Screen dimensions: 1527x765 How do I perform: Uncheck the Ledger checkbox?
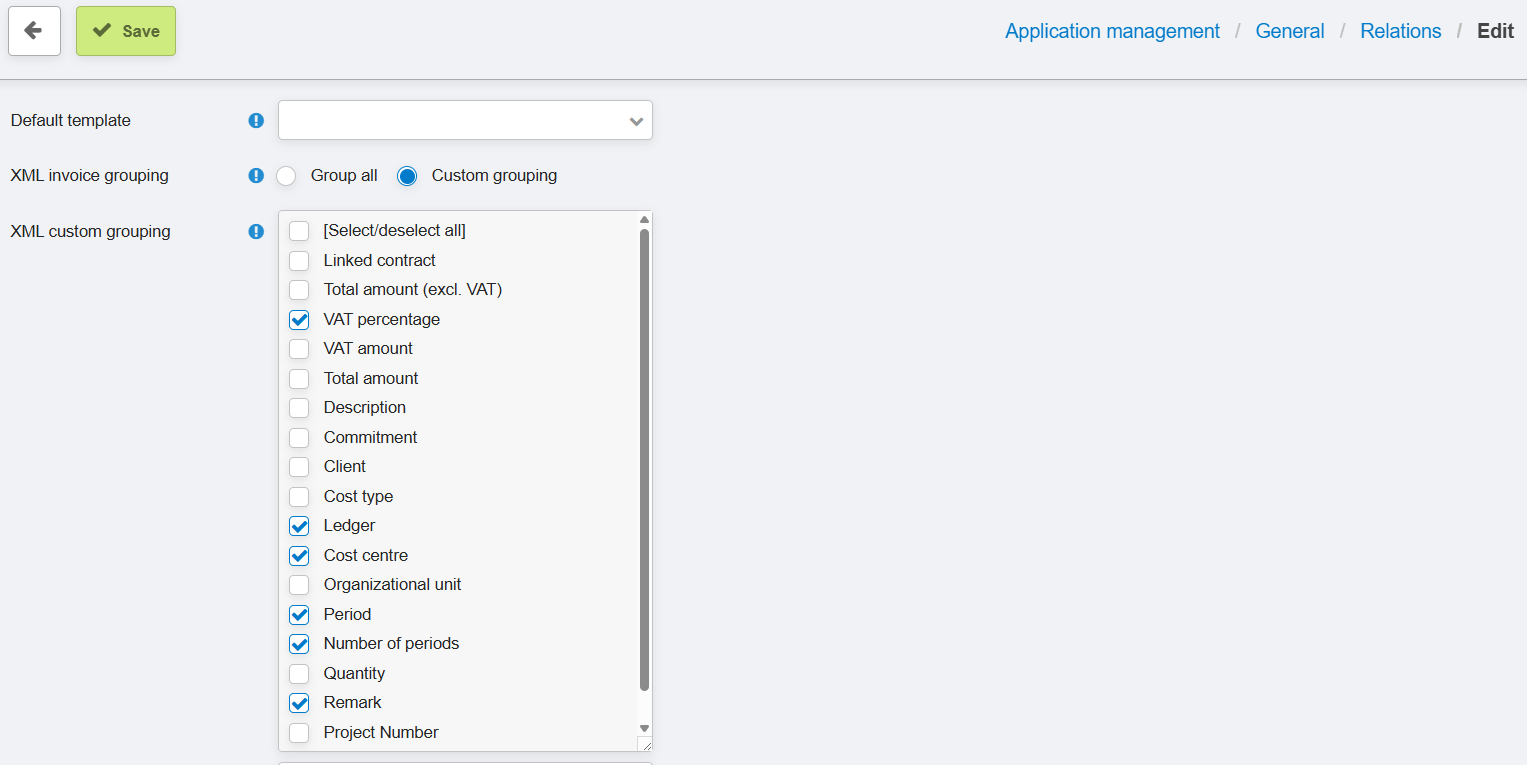pos(299,526)
